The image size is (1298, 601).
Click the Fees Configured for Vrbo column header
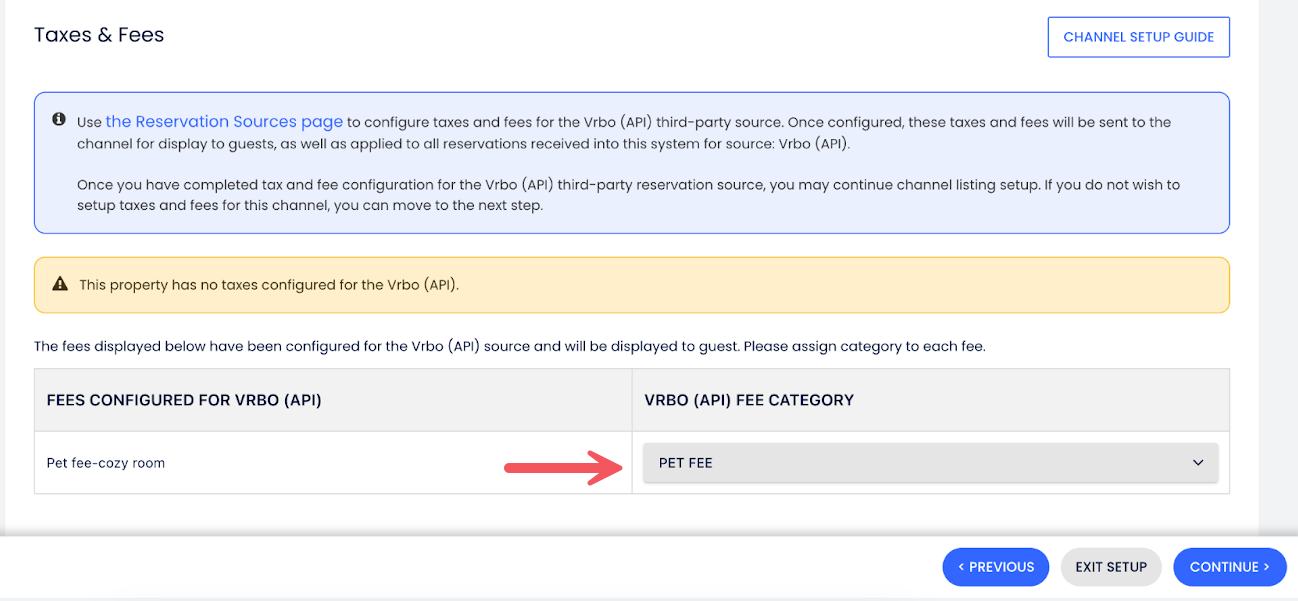tap(184, 400)
